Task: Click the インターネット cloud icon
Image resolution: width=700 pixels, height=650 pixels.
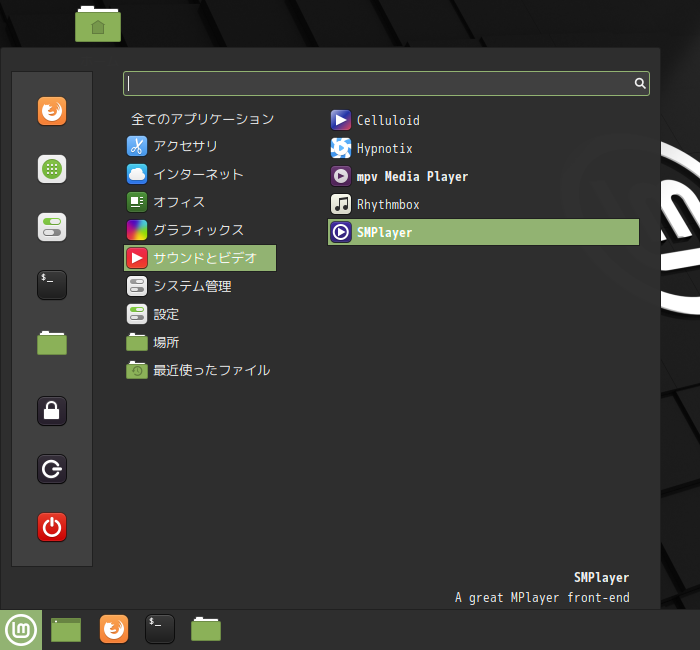Action: point(137,174)
